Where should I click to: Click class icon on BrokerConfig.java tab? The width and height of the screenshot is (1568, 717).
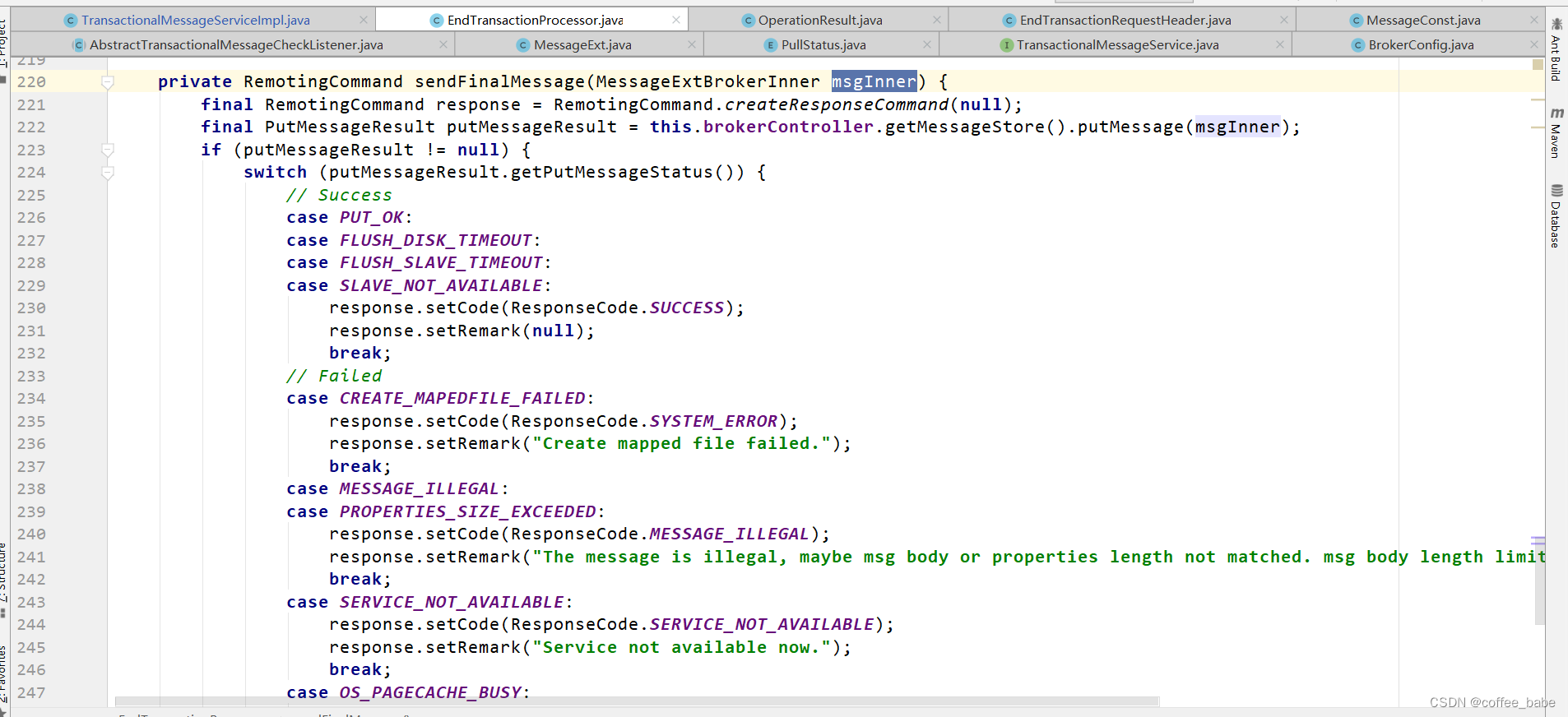tap(1358, 44)
